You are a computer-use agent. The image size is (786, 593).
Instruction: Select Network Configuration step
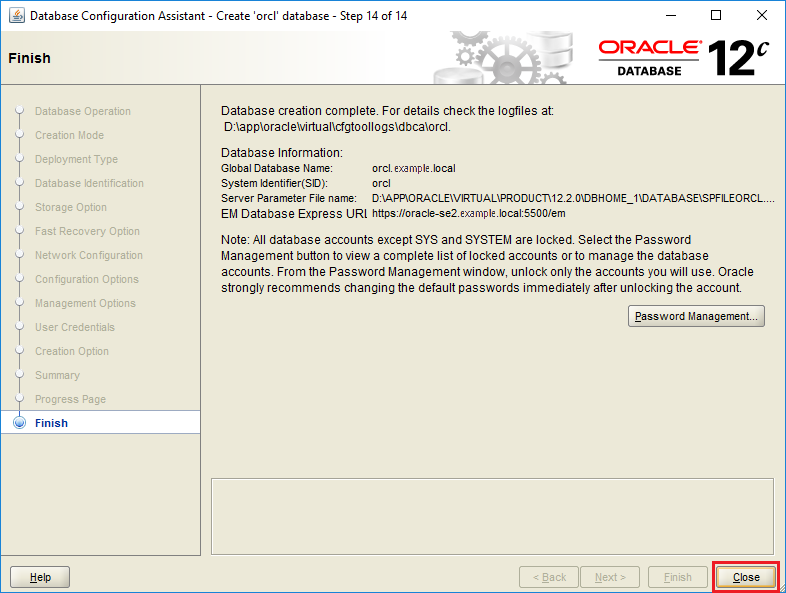[89, 255]
